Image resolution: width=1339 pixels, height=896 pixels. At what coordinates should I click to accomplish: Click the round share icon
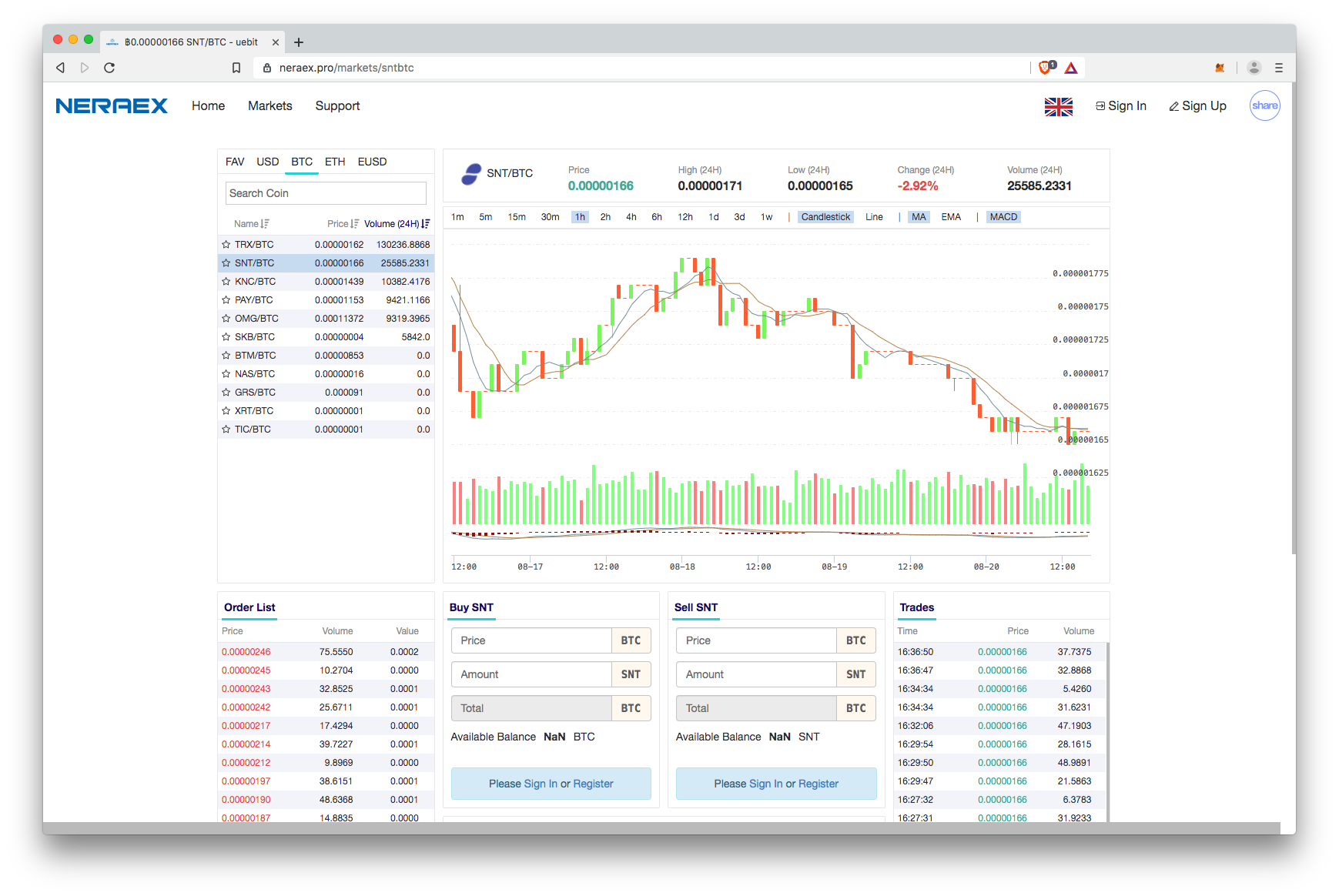point(1264,106)
